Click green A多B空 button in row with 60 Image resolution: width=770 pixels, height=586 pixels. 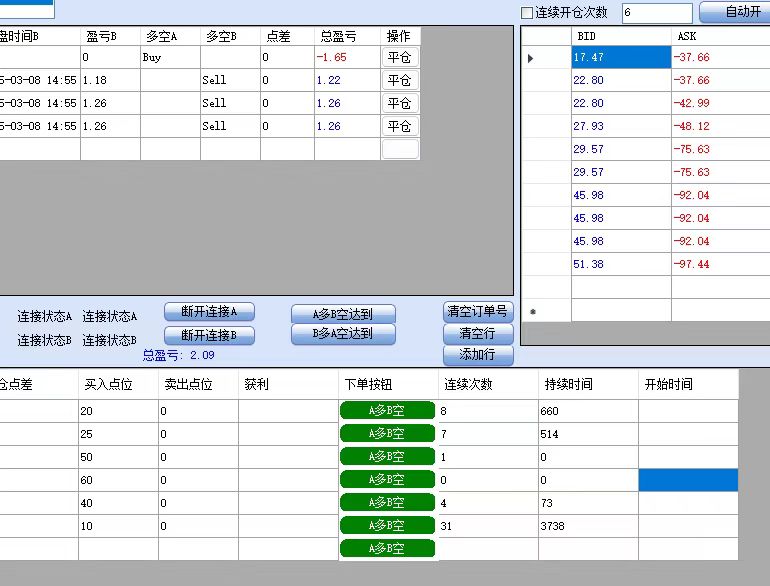[x=387, y=479]
